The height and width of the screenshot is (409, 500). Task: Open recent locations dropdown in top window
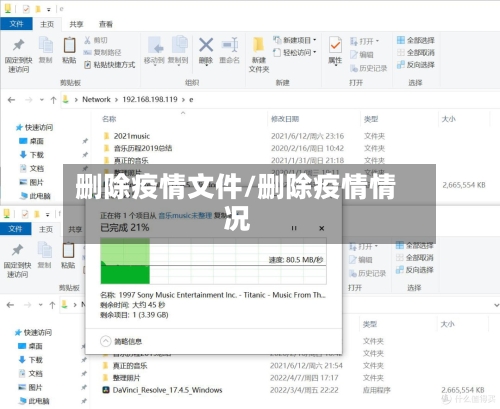(x=42, y=100)
